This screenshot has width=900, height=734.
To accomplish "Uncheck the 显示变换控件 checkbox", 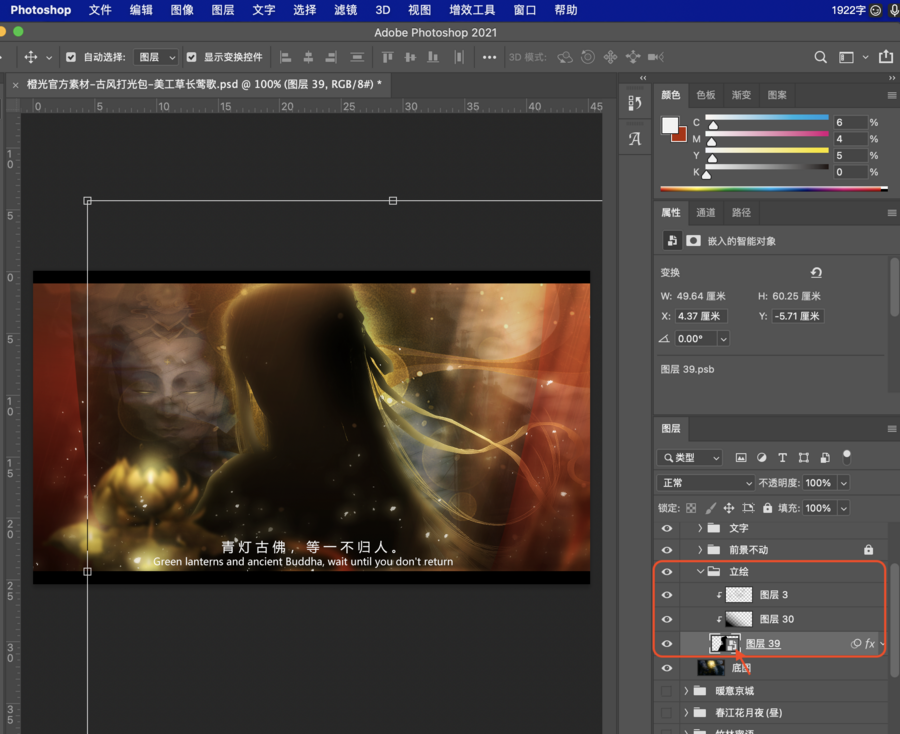I will 191,58.
